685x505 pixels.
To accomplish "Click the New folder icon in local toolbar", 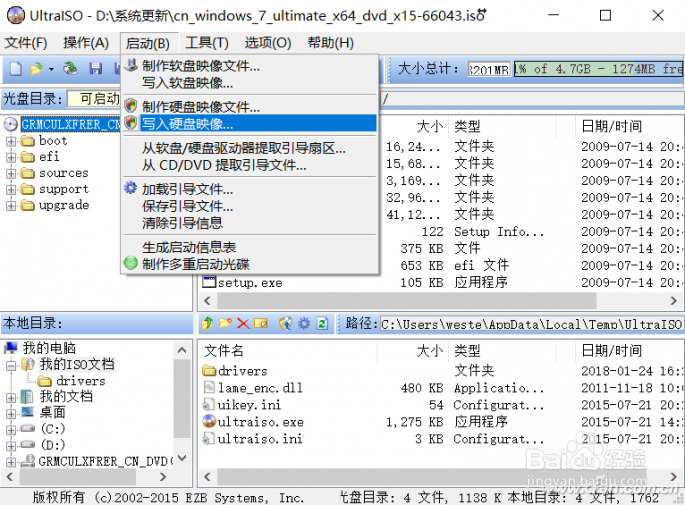I will 225,324.
